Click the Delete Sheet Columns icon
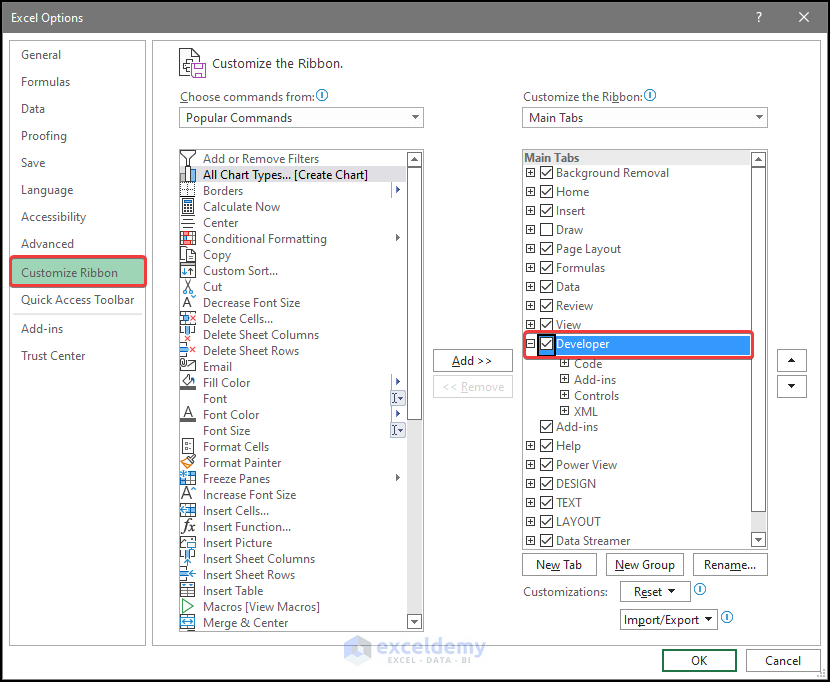This screenshot has width=830, height=682. pyautogui.click(x=188, y=335)
